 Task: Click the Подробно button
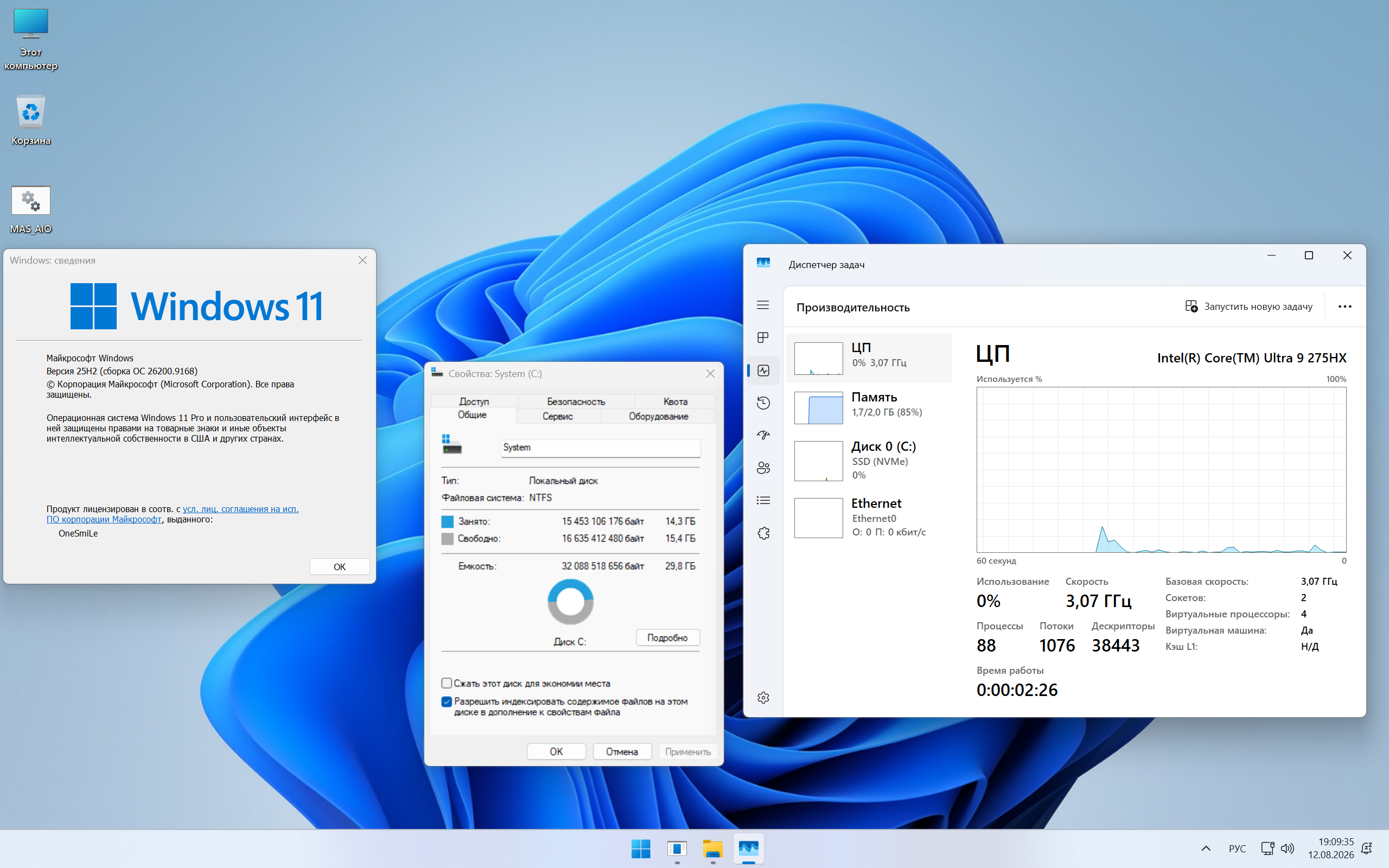pos(667,638)
